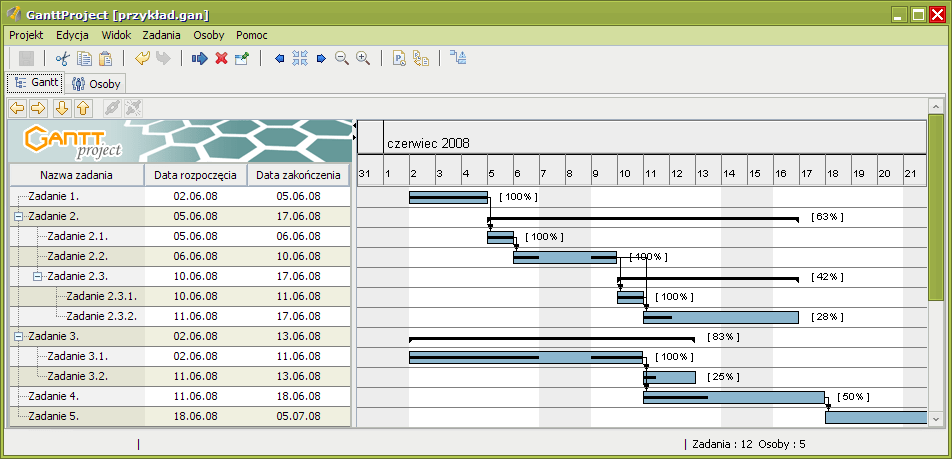Collapse the Zadanie 2. tree node
The width and height of the screenshot is (952, 459).
18,216
